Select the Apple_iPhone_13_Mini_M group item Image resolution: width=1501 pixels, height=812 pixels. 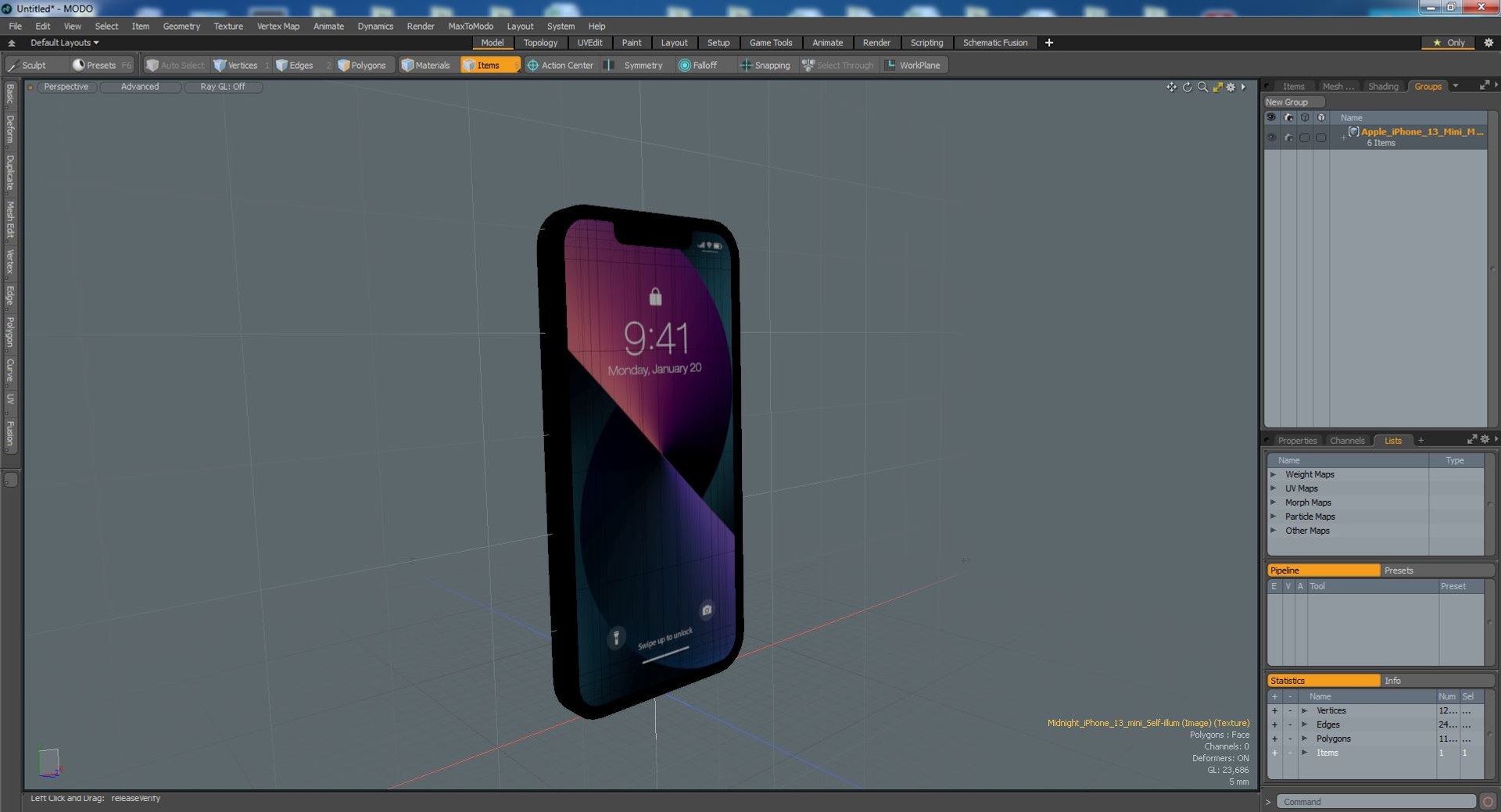[1421, 131]
